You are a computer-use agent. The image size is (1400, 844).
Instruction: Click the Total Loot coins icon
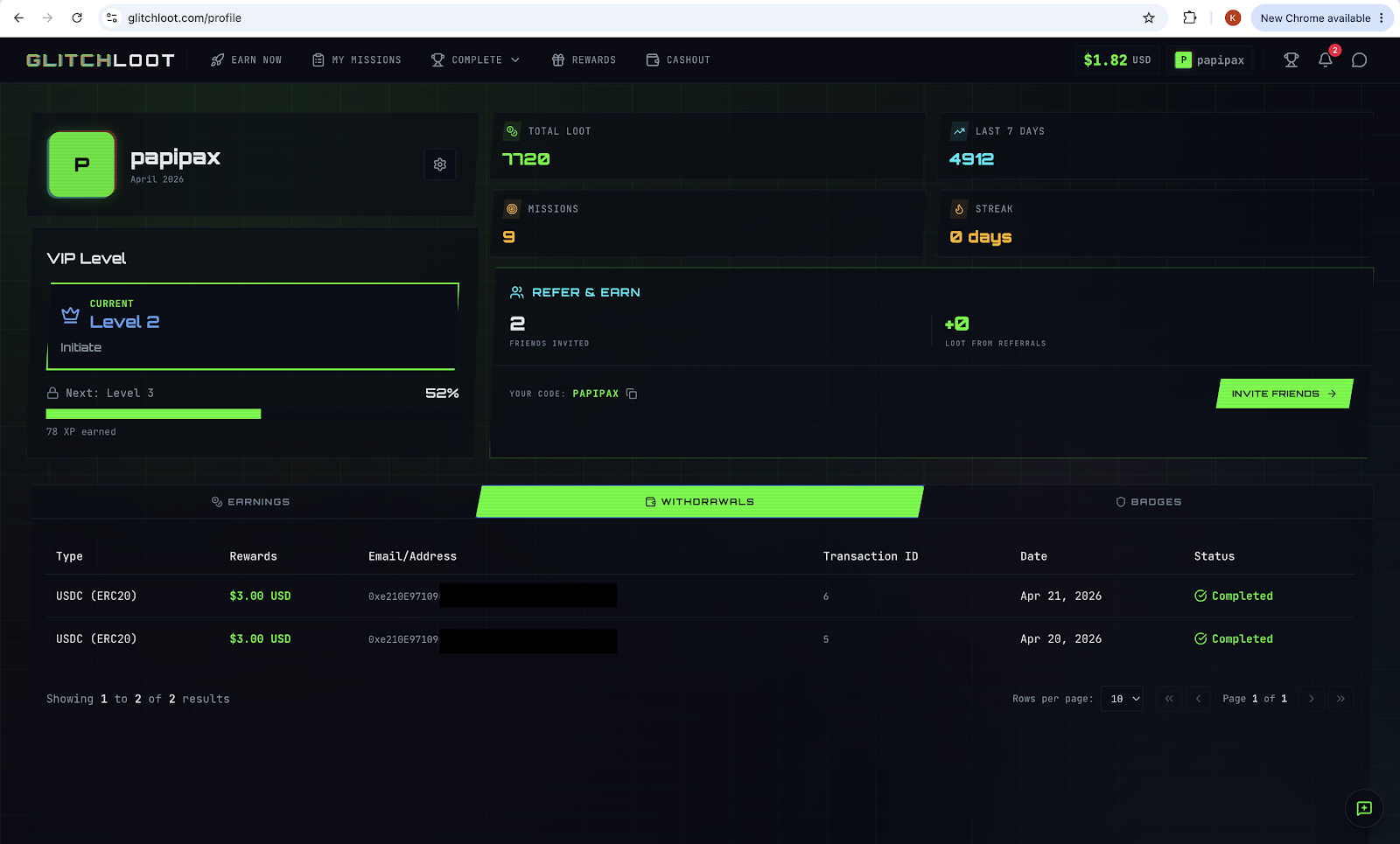512,131
